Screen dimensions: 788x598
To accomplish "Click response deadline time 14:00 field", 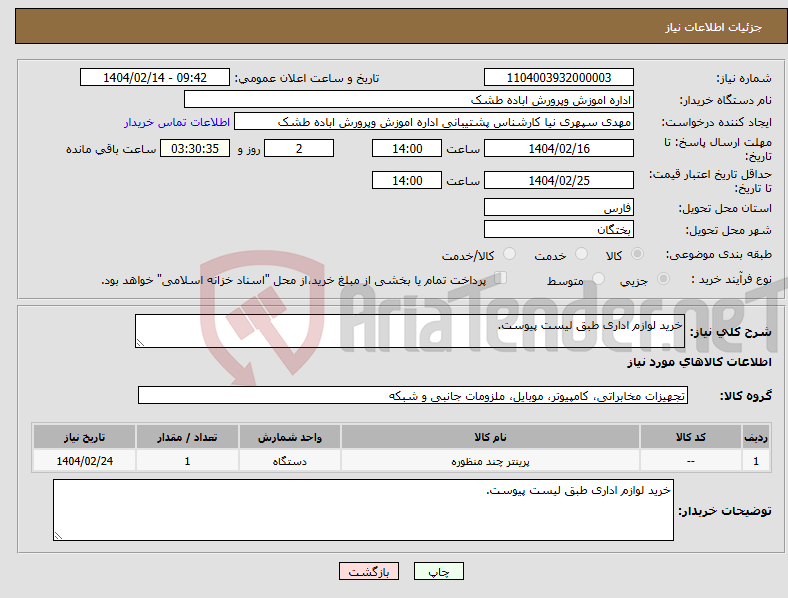I will pos(407,148).
